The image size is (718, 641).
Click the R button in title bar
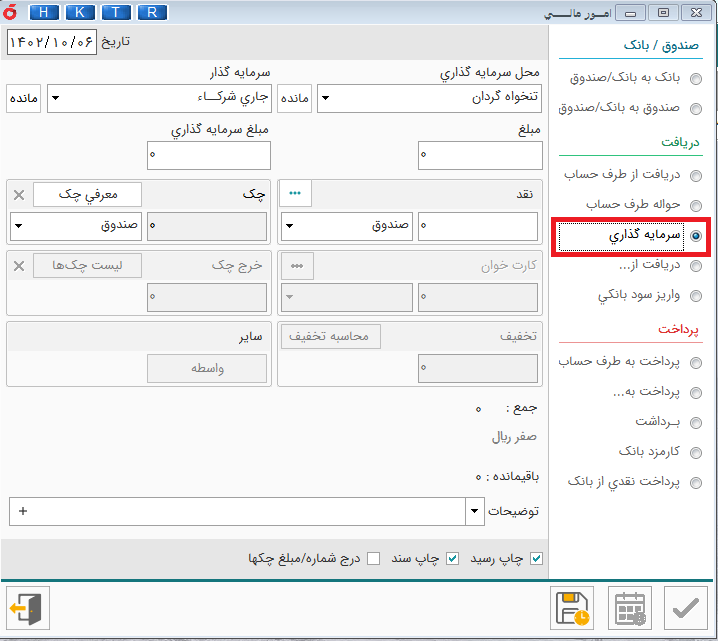point(151,12)
